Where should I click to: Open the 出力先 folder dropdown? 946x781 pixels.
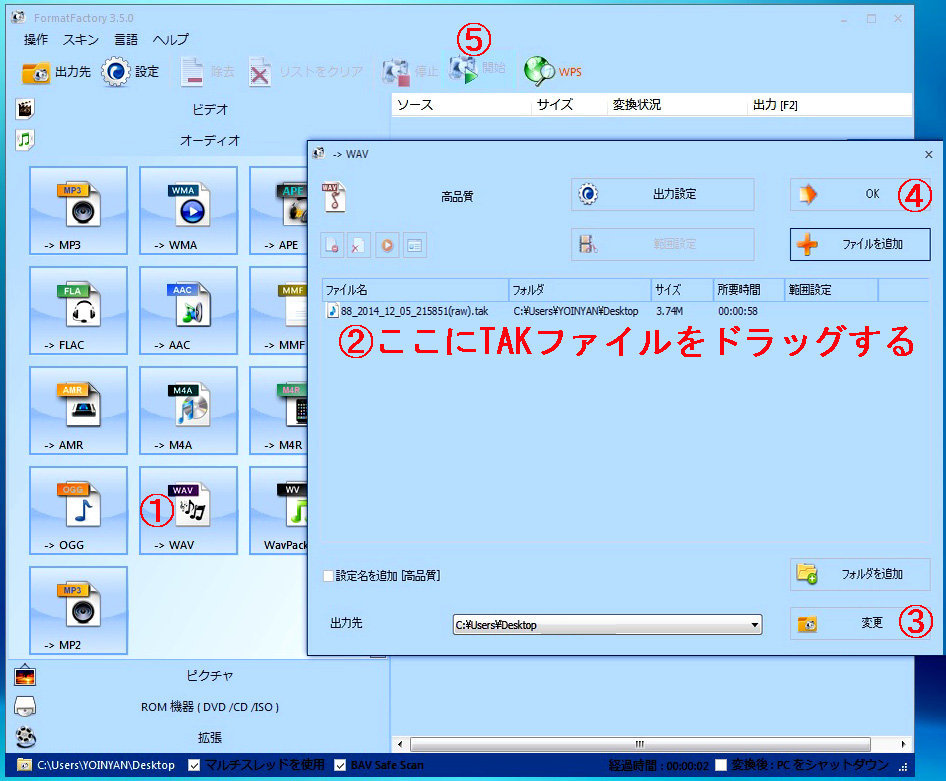[755, 625]
